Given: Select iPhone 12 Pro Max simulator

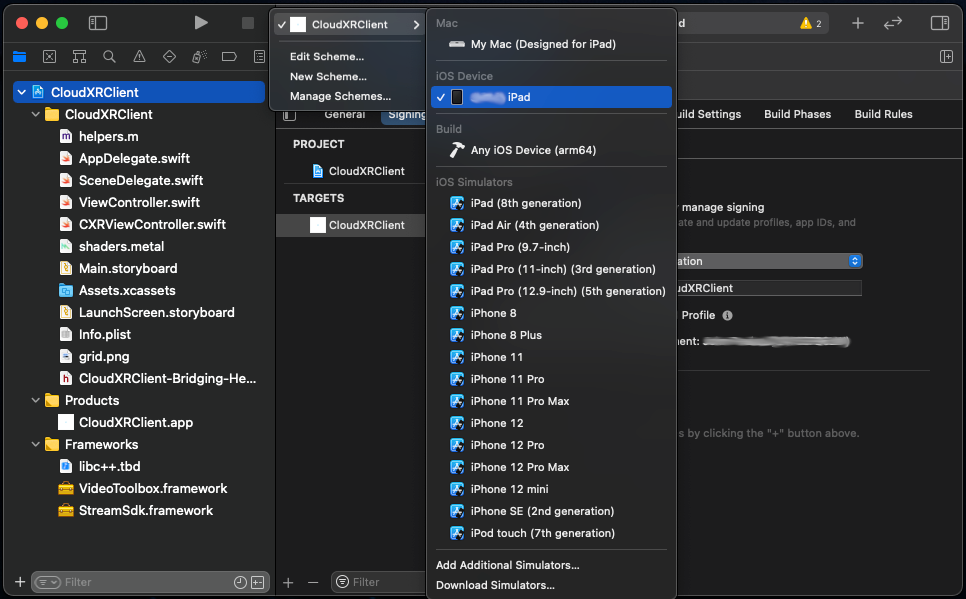Looking at the screenshot, I should (520, 467).
